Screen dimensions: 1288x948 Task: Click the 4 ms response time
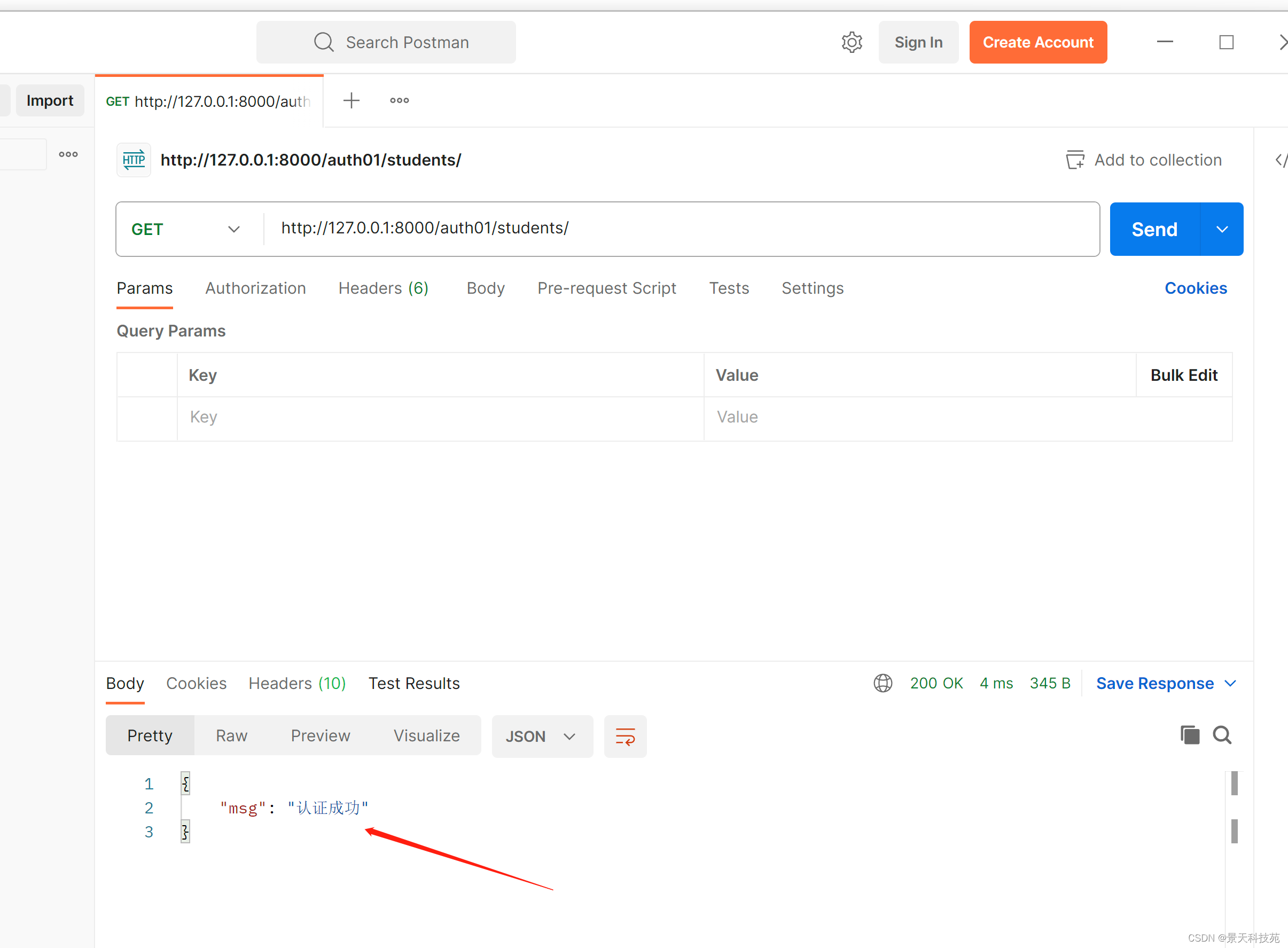click(x=996, y=684)
